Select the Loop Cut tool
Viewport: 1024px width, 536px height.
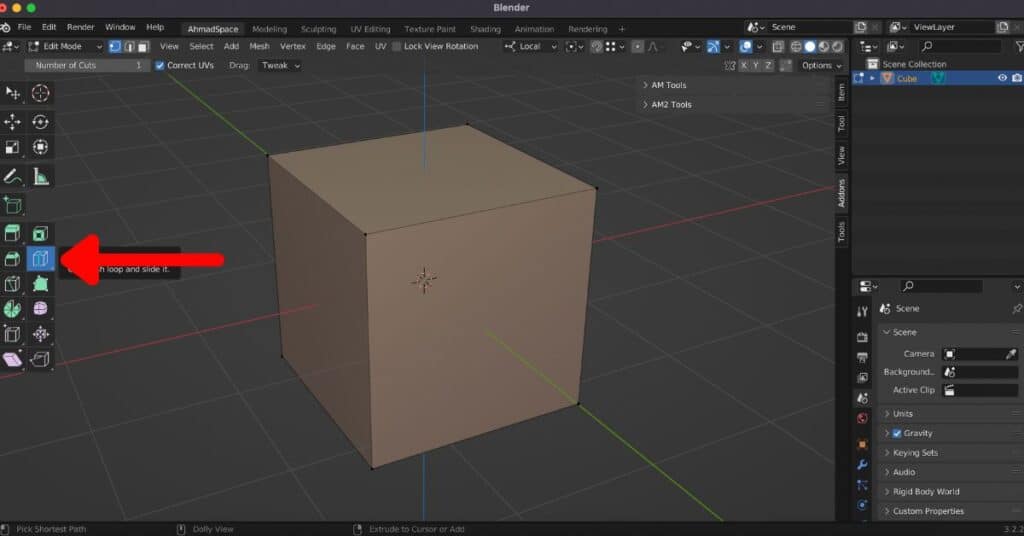point(41,259)
